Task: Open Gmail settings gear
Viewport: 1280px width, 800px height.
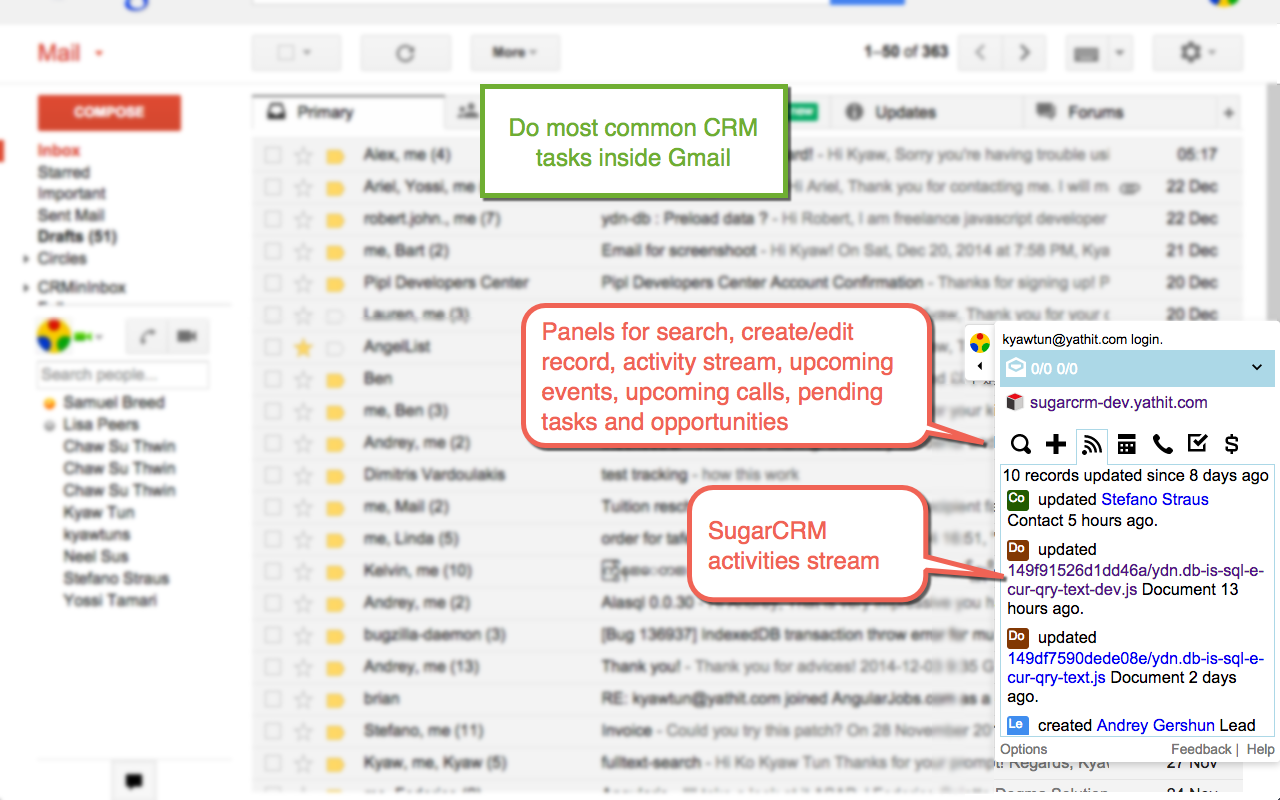Action: pyautogui.click(x=1198, y=53)
